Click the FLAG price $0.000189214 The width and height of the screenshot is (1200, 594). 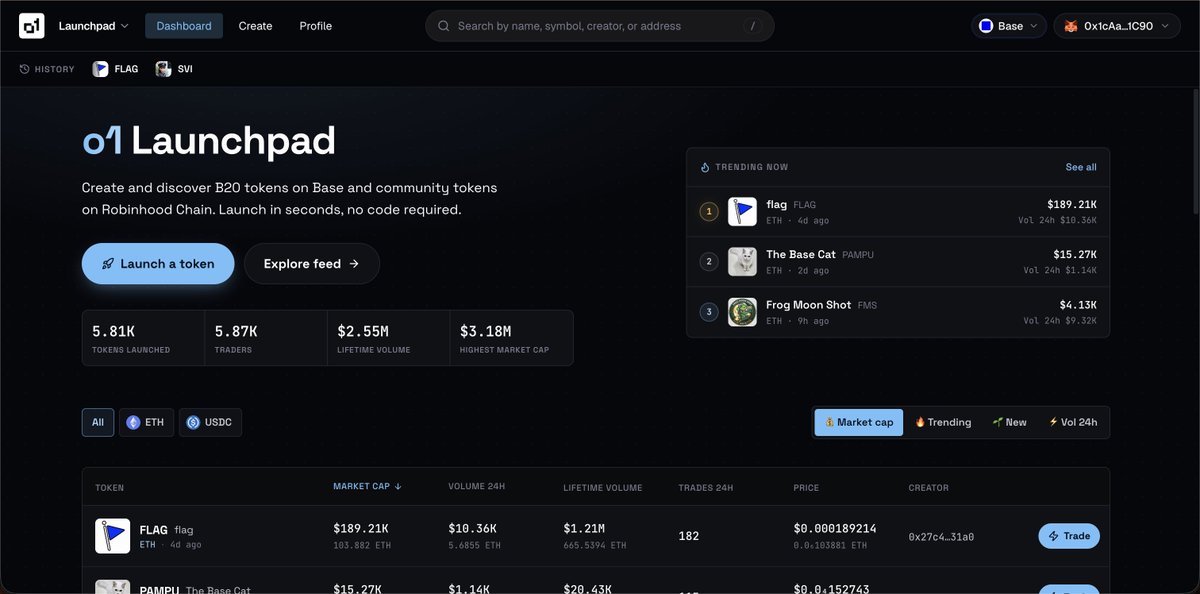coord(834,528)
